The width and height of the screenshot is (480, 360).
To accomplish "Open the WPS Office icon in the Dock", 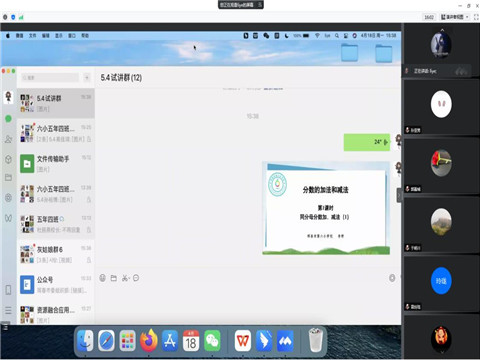I will click(x=243, y=341).
